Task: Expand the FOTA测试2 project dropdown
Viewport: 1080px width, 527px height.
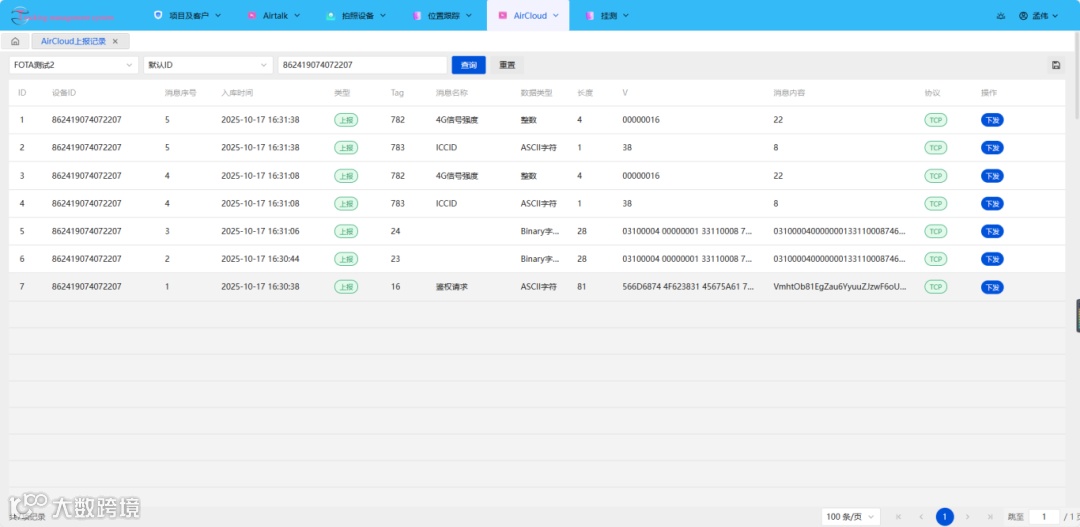Action: [74, 65]
